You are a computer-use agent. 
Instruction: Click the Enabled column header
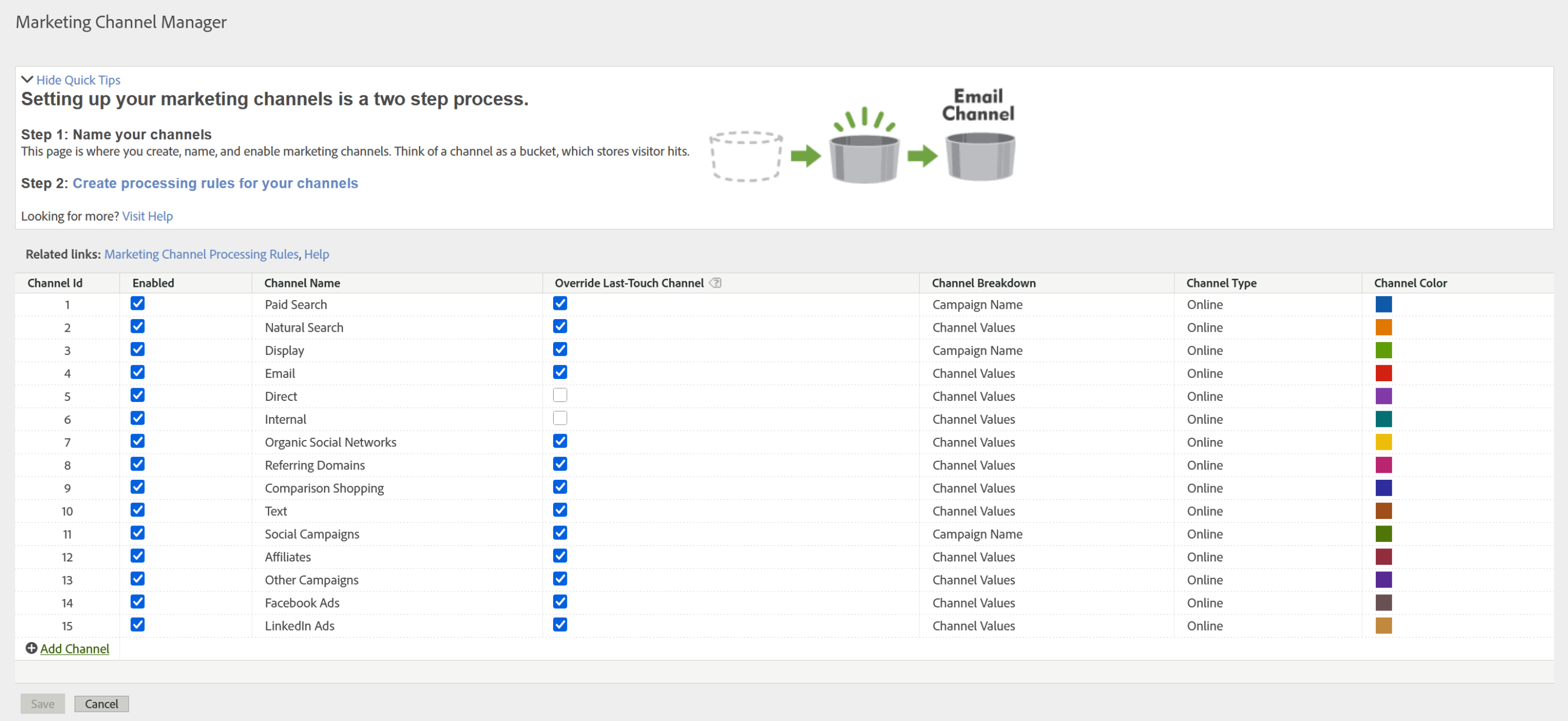click(x=154, y=283)
